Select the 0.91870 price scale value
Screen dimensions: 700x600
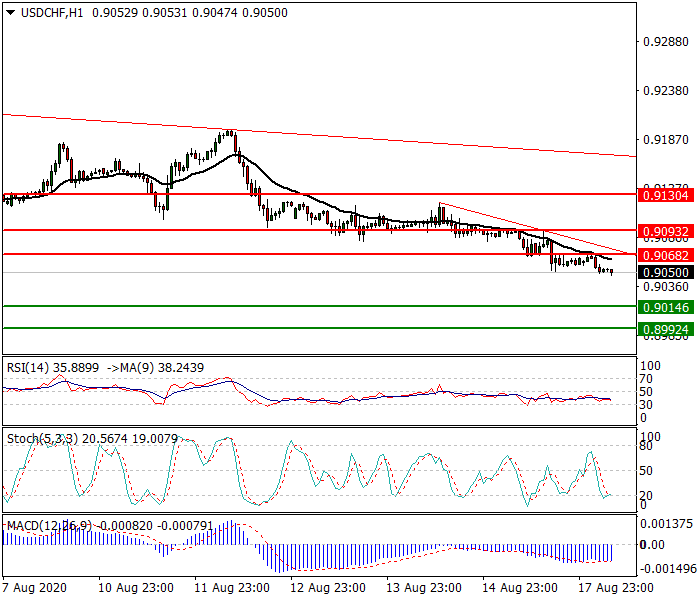666,140
